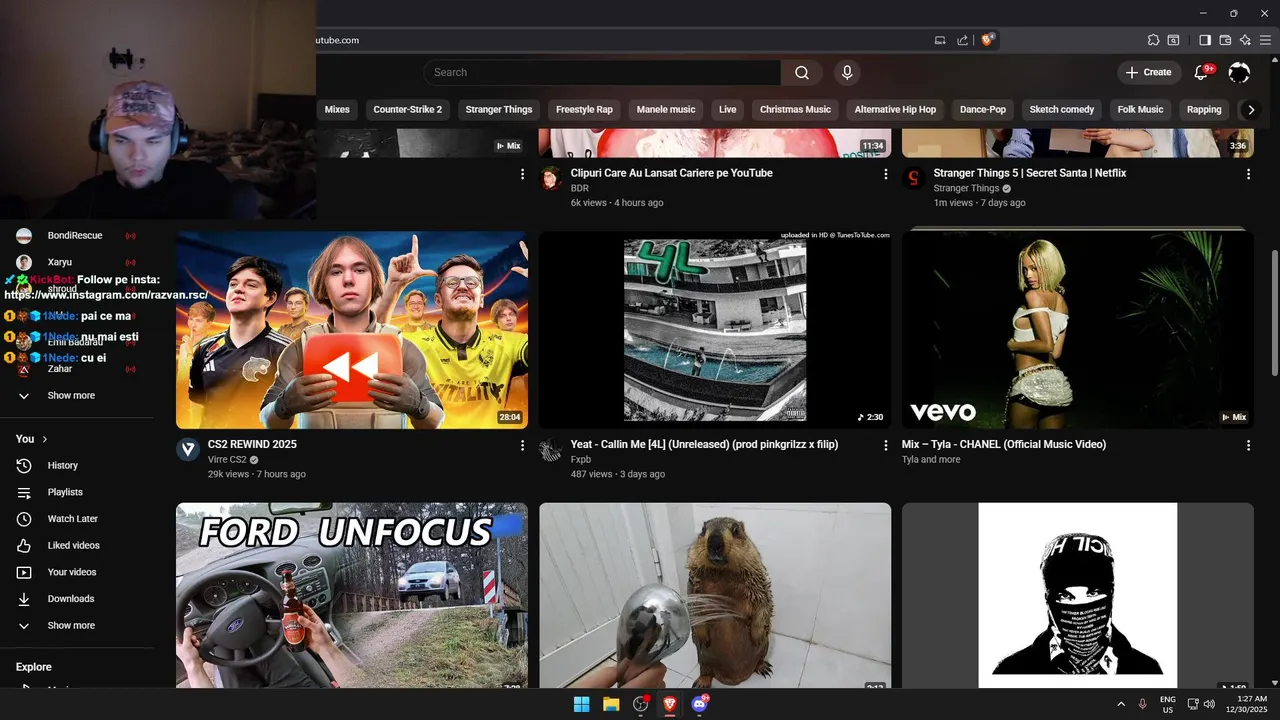Open the Fxpb channel avatar
1280x720 pixels.
click(551, 449)
